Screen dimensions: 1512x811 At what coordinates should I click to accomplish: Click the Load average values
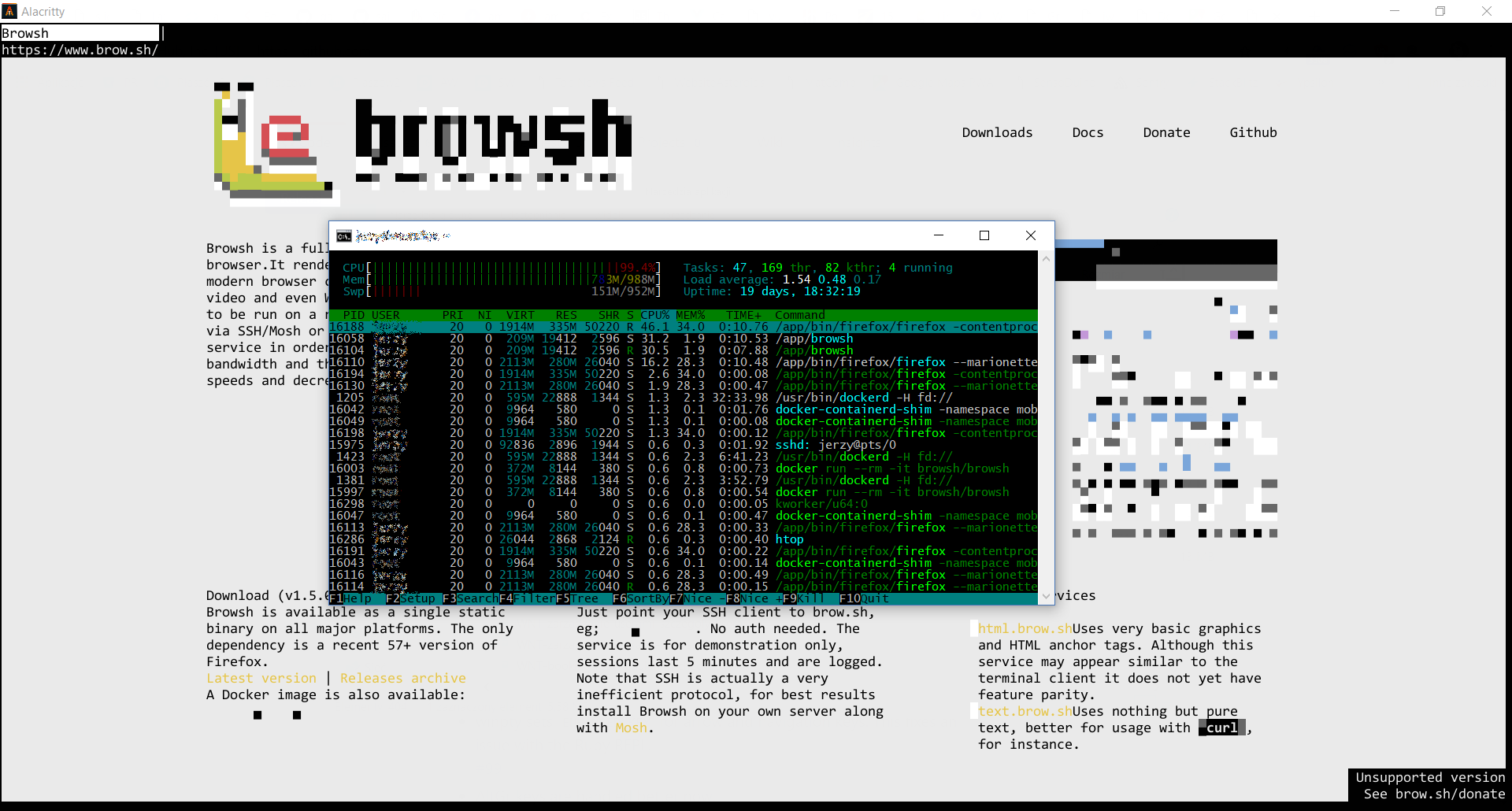pyautogui.click(x=832, y=280)
